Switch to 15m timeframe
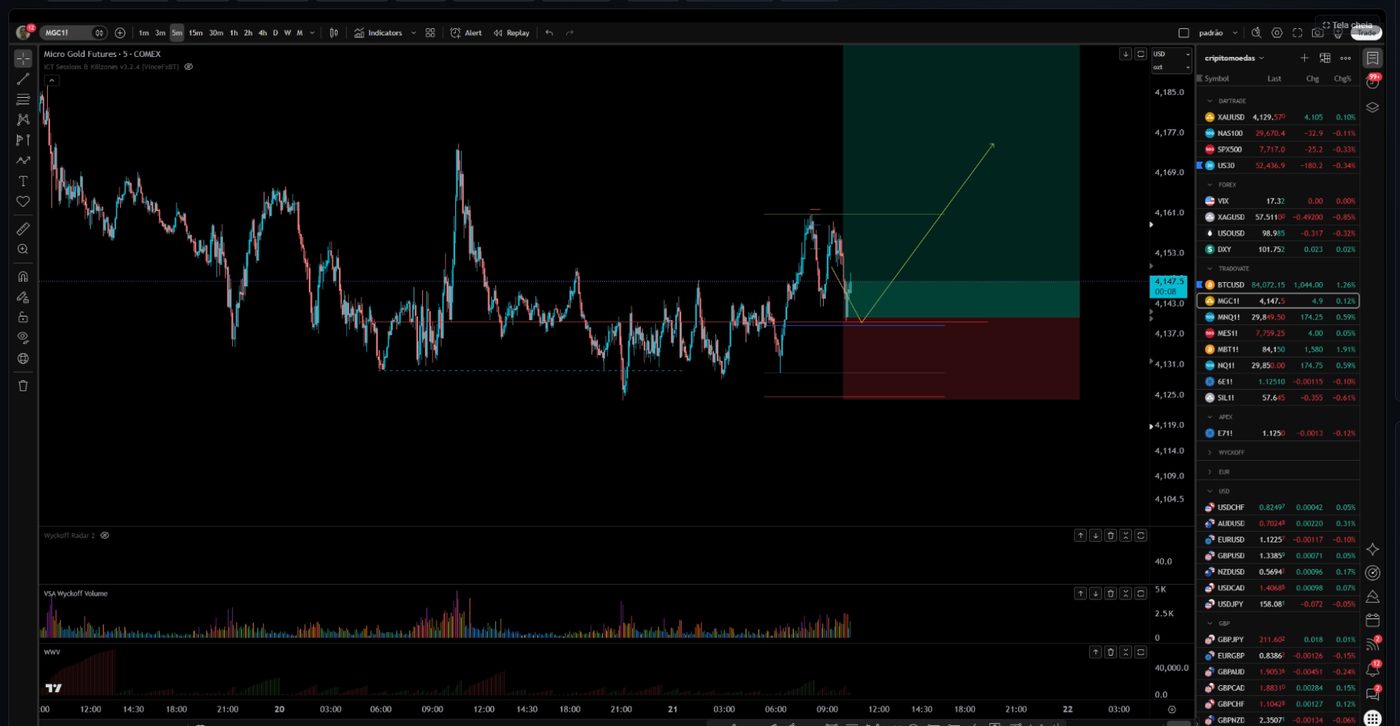 [195, 33]
